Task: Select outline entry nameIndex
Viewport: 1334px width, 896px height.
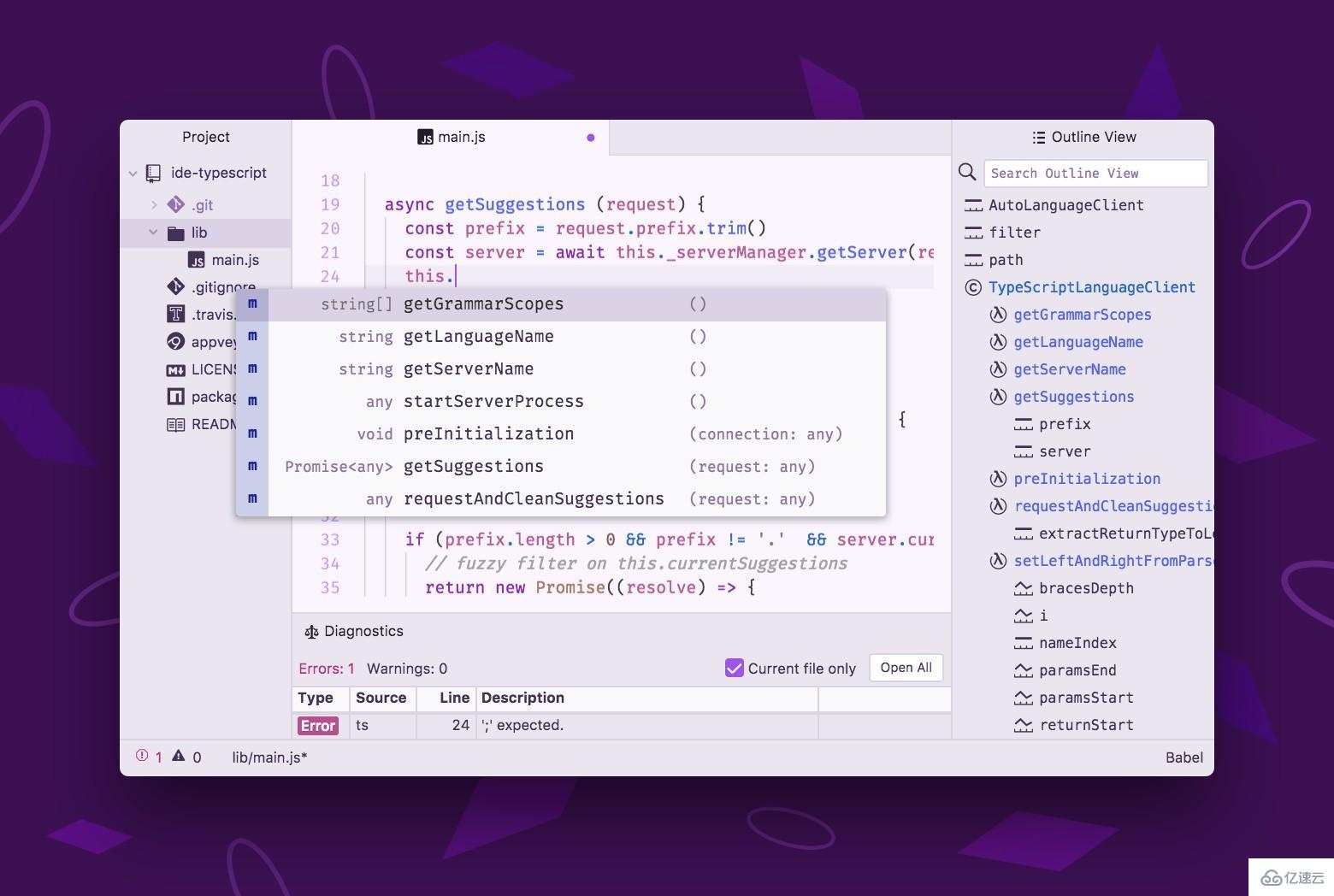Action: [1077, 643]
